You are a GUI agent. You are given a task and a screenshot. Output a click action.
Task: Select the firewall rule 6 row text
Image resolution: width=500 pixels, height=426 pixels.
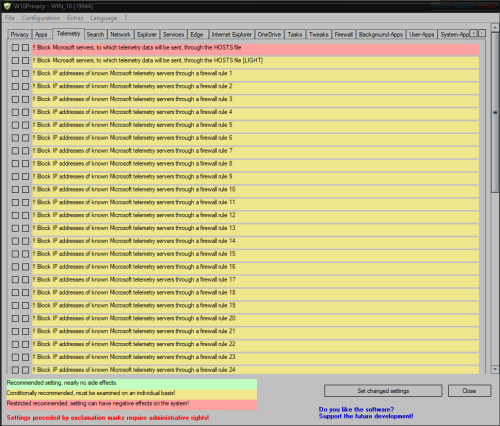pyautogui.click(x=133, y=138)
